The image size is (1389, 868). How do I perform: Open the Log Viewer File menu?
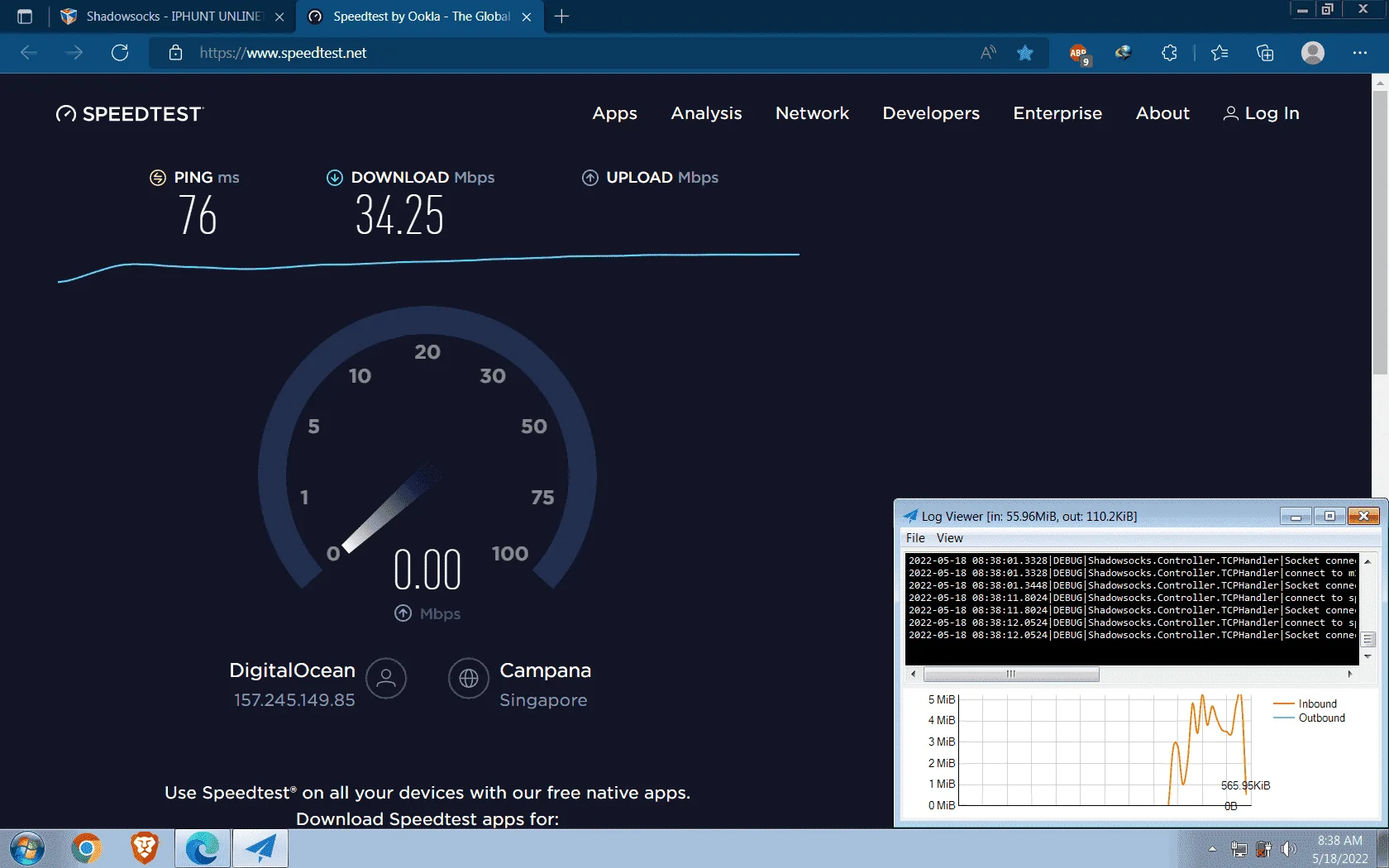(915, 538)
